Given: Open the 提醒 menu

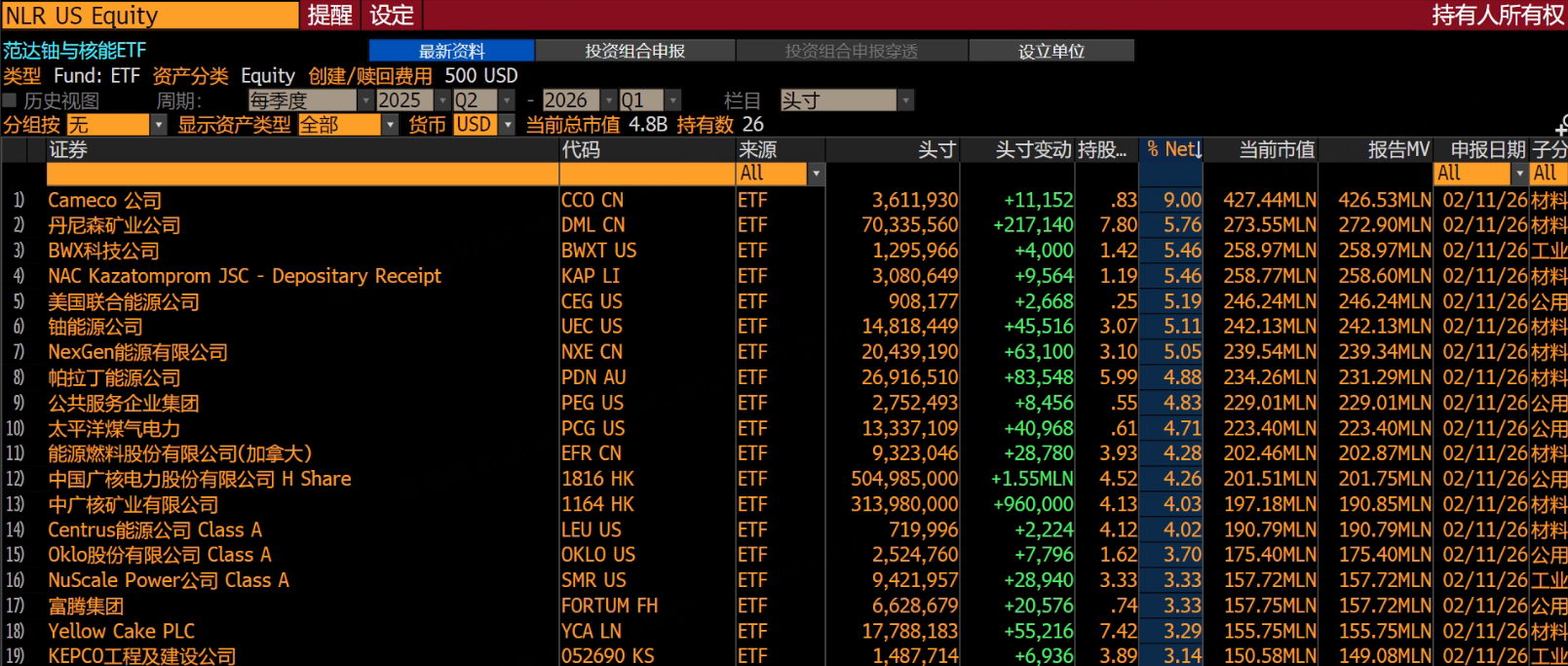Looking at the screenshot, I should (329, 16).
